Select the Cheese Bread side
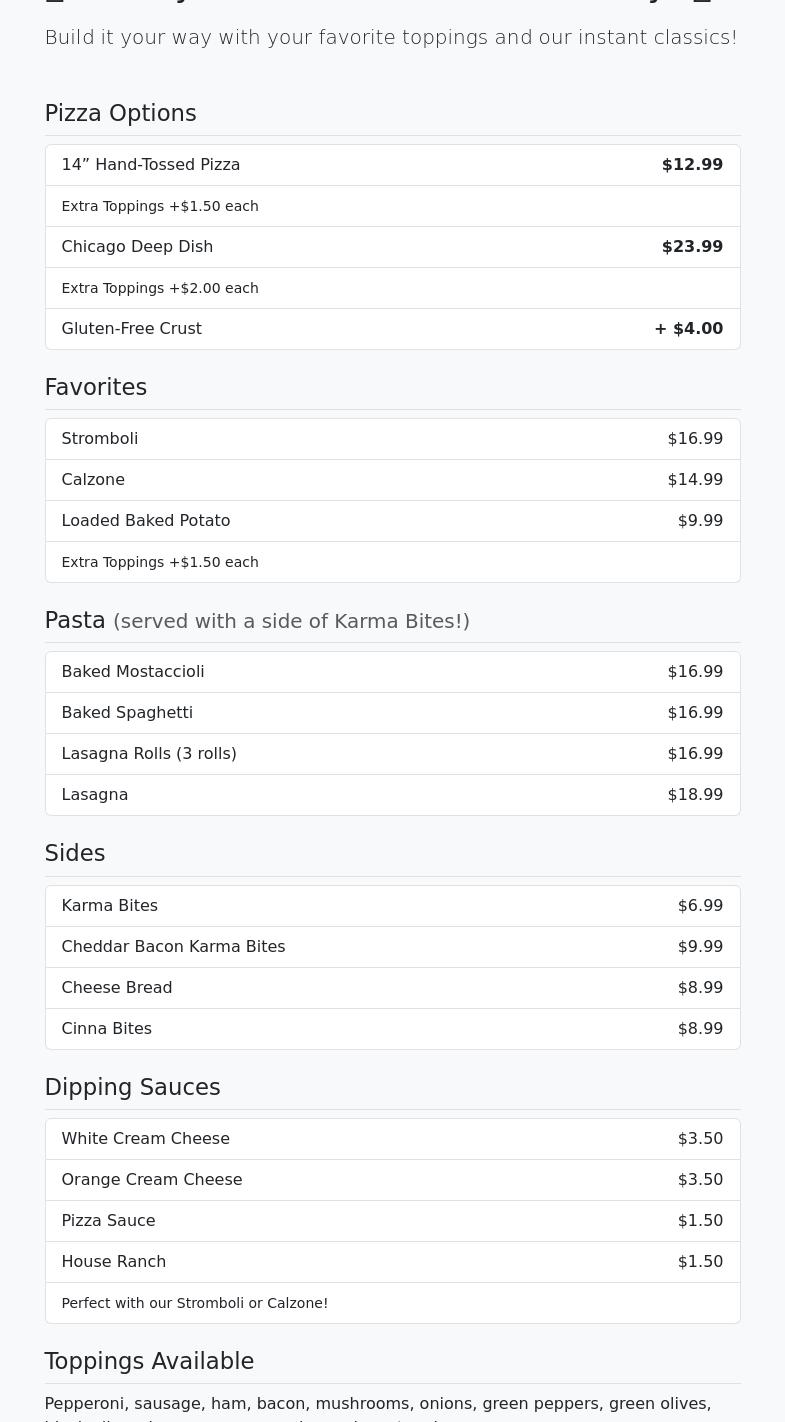 pyautogui.click(x=117, y=988)
